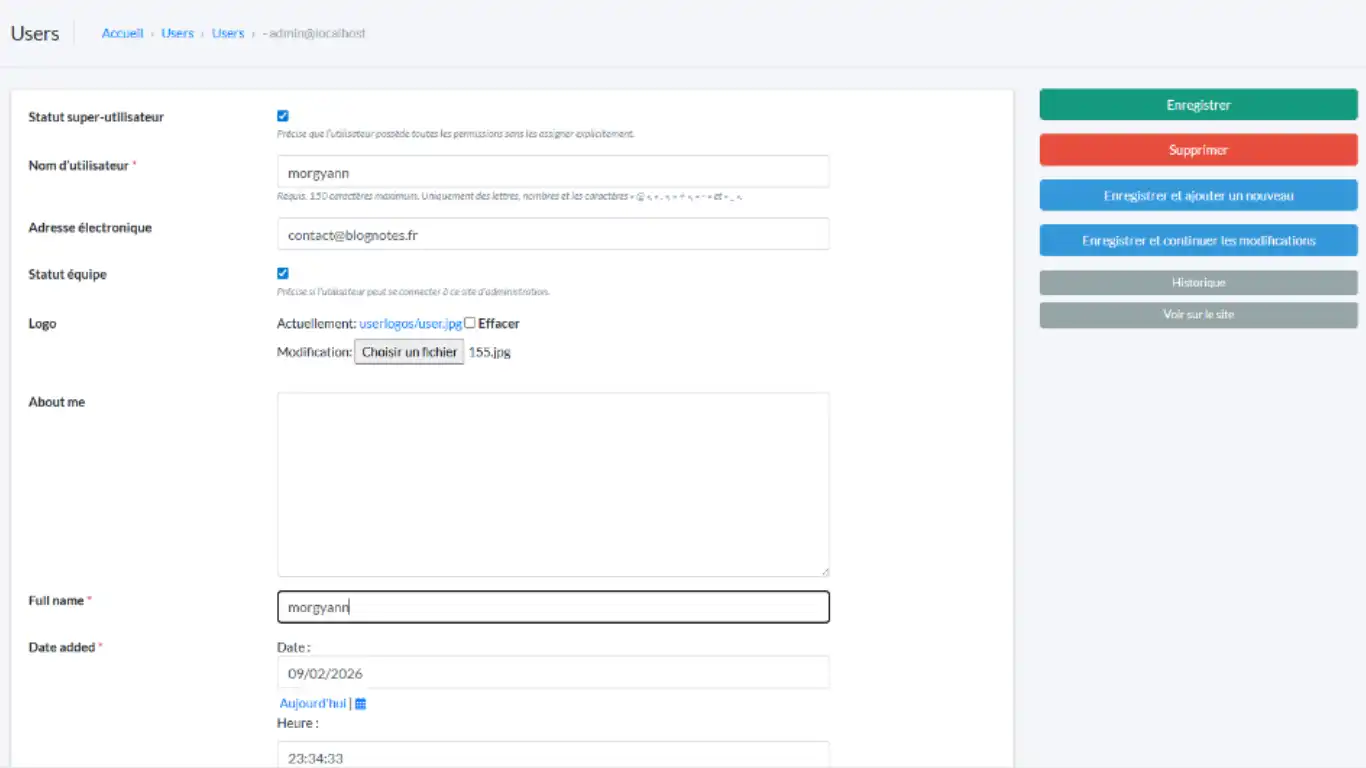Click Enregistrer et ajouter un nouveau
Viewport: 1366px width, 768px height.
click(1198, 196)
